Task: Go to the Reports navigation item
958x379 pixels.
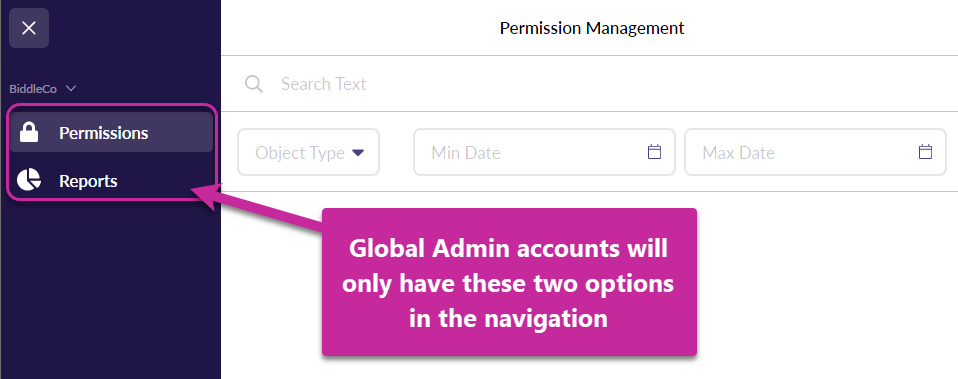Action: [111, 181]
